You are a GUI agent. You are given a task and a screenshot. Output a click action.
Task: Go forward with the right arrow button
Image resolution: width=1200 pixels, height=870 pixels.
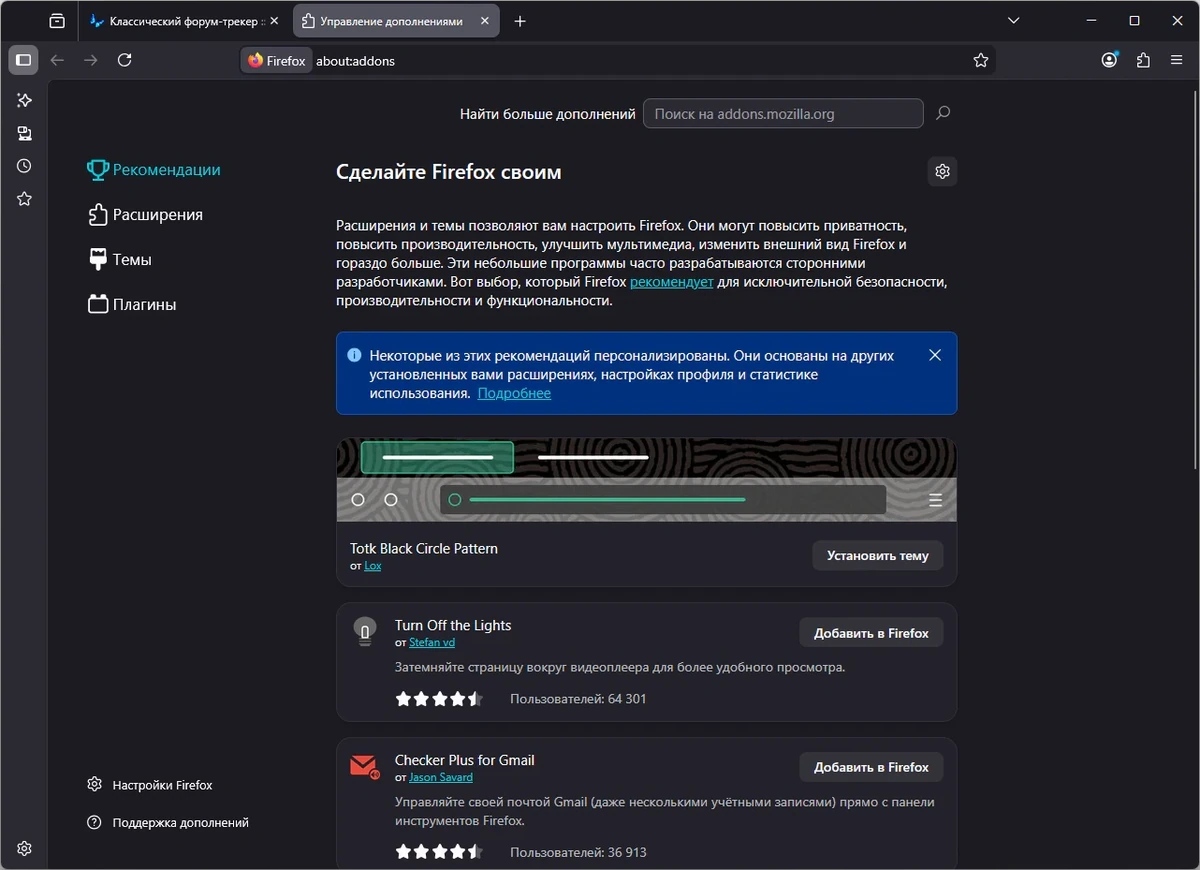91,60
